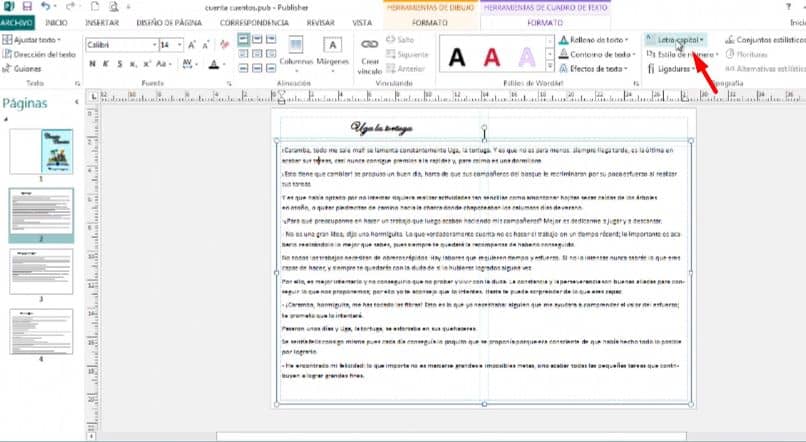
Task: Click the Save icon in quick access toolbar
Action: tap(27, 6)
